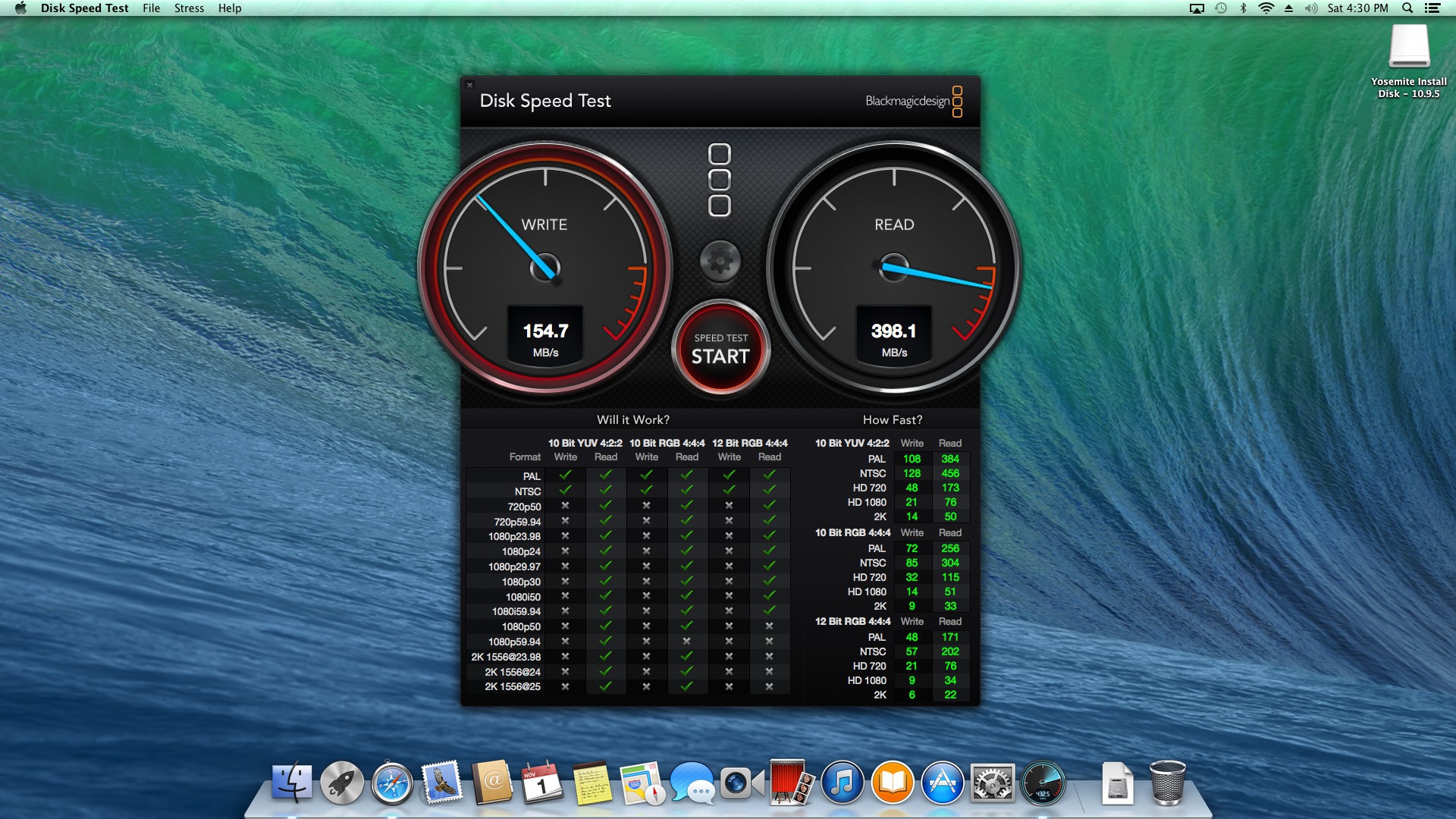This screenshot has height=819, width=1456.
Task: Open Disk Speed Test settings gear
Action: [720, 261]
